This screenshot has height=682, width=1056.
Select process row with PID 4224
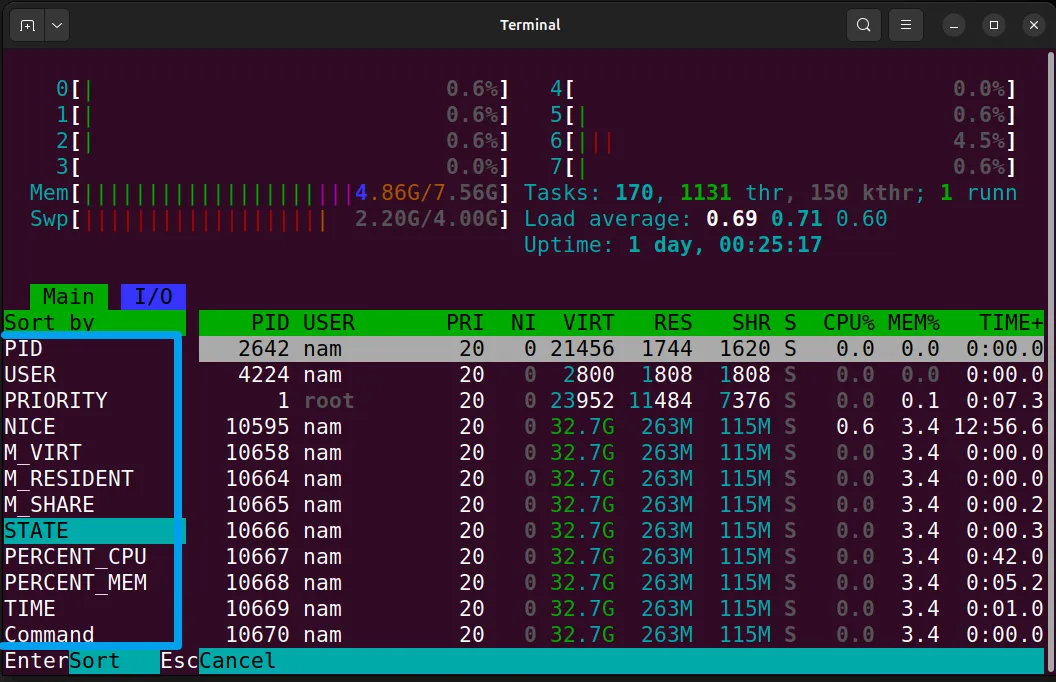pos(621,374)
